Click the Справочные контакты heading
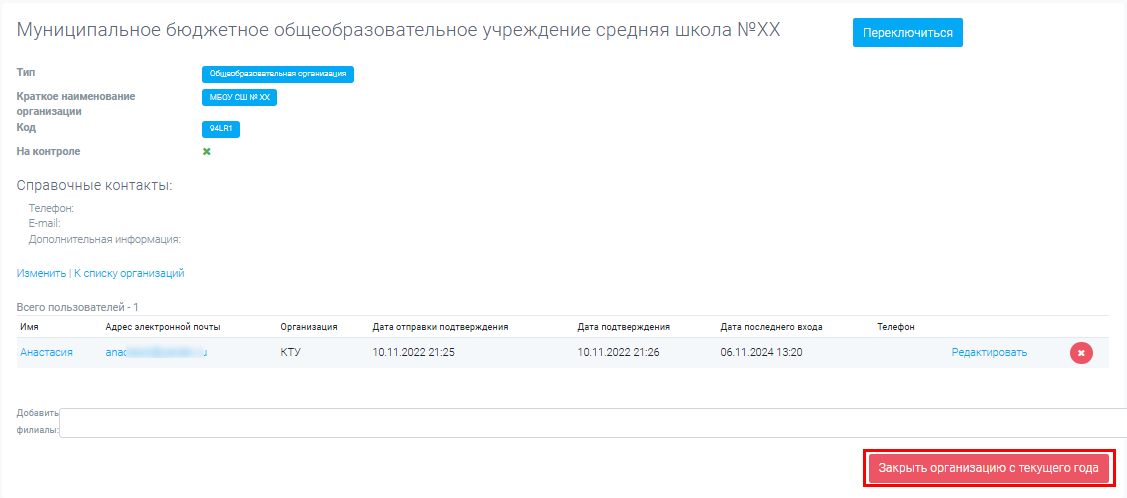 click(x=95, y=186)
